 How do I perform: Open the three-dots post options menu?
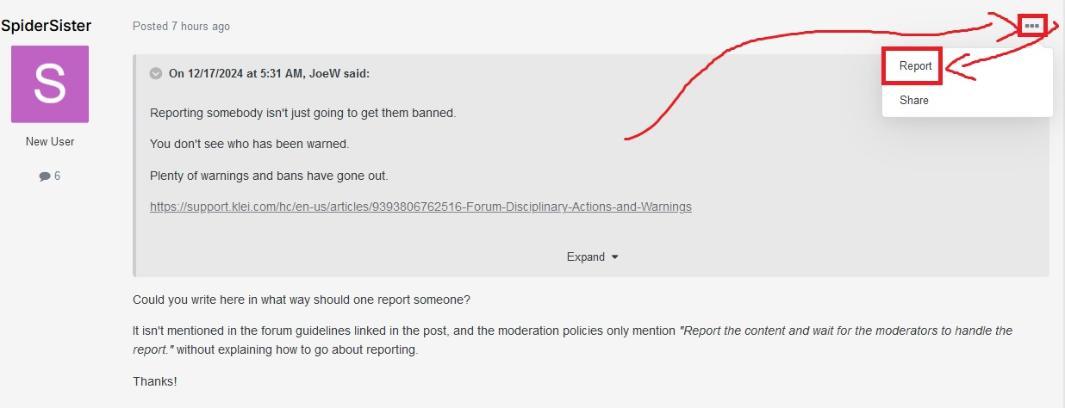[1033, 26]
